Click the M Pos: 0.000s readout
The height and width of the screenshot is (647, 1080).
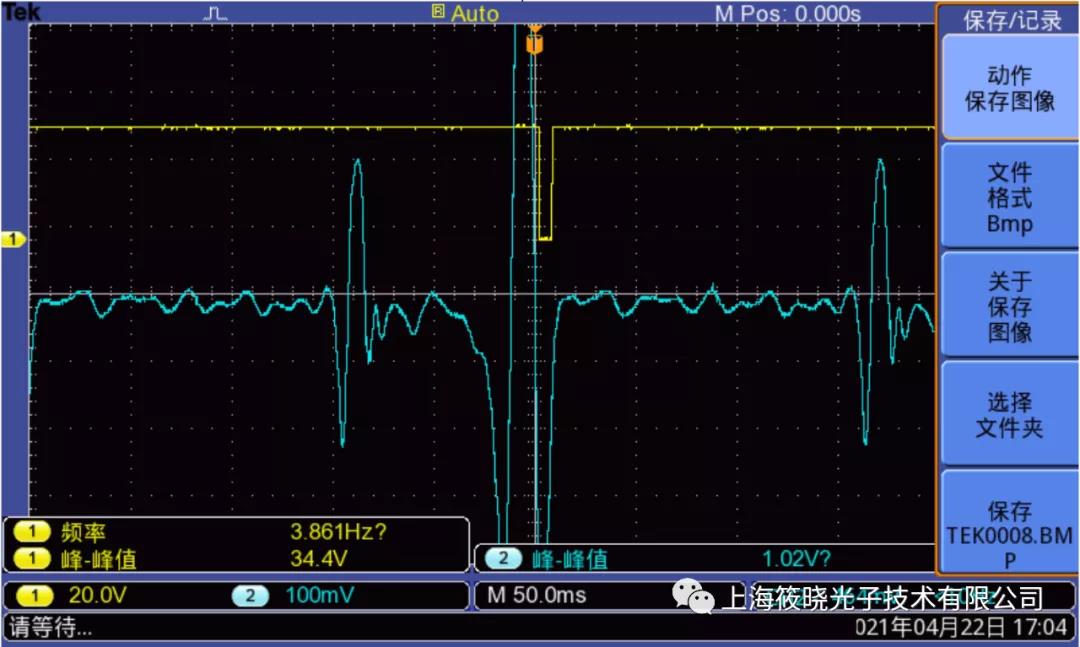787,13
